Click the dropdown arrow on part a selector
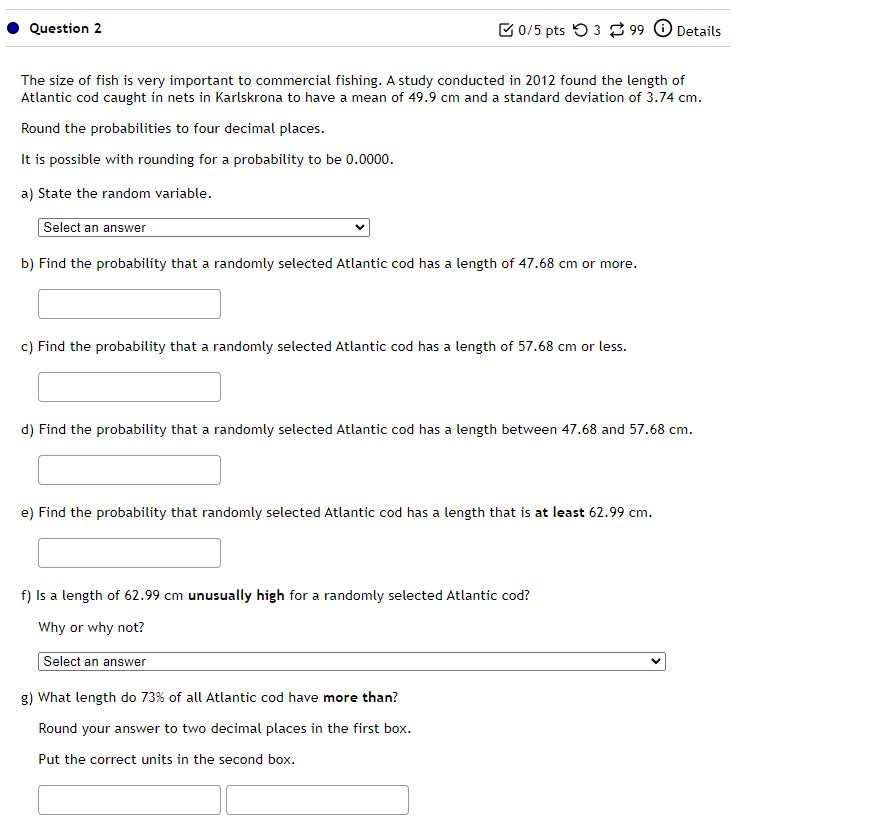The width and height of the screenshot is (892, 828). 359,227
